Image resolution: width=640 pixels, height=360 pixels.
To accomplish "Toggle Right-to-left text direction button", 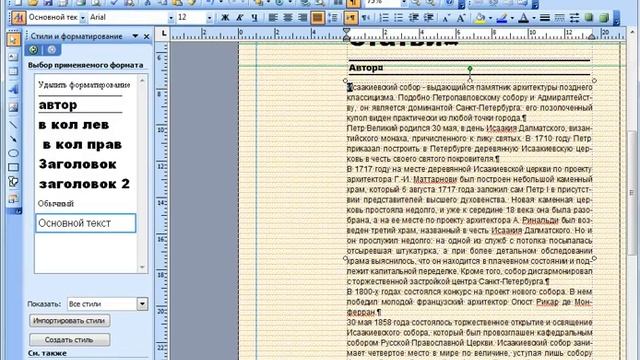I will [366, 18].
